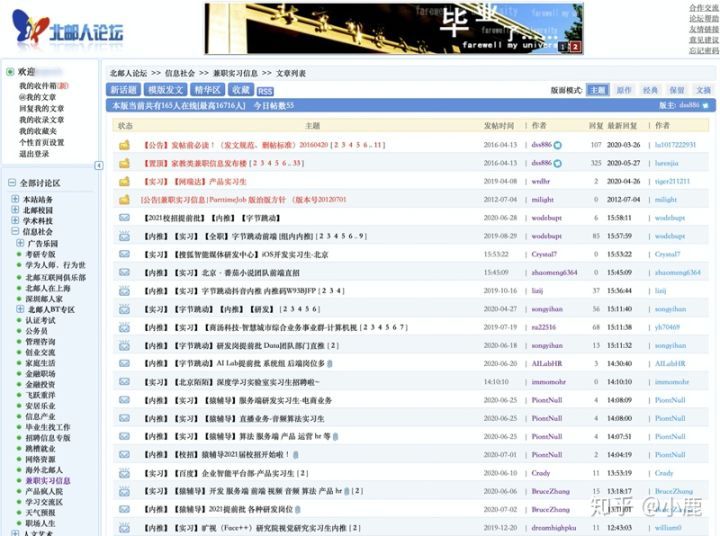Open 友情链接 link at top right
Image resolution: width=720 pixels, height=536 pixels.
tap(703, 29)
